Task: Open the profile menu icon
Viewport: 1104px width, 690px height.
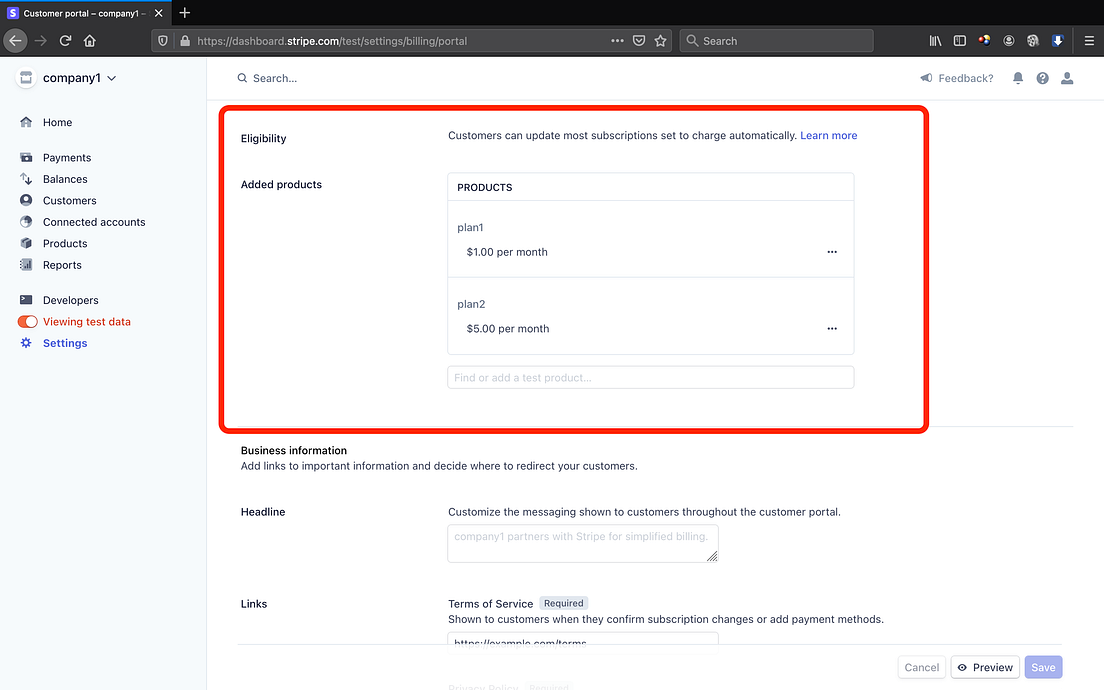Action: pos(1067,77)
